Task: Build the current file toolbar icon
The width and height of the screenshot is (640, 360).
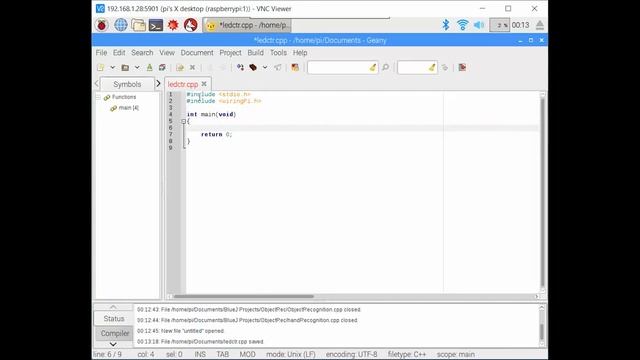Action: click(x=253, y=68)
